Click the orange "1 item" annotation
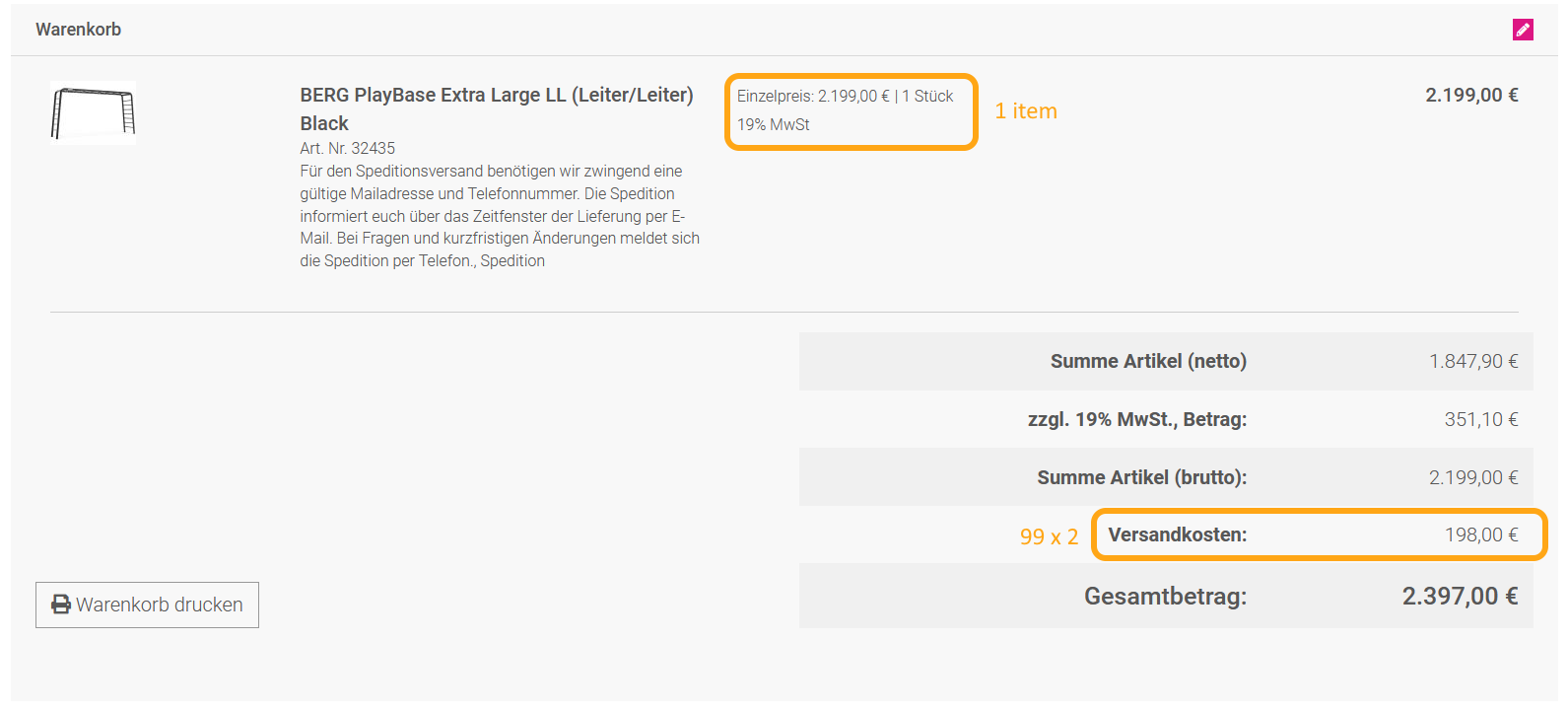1568x712 pixels. pyautogui.click(x=1025, y=111)
